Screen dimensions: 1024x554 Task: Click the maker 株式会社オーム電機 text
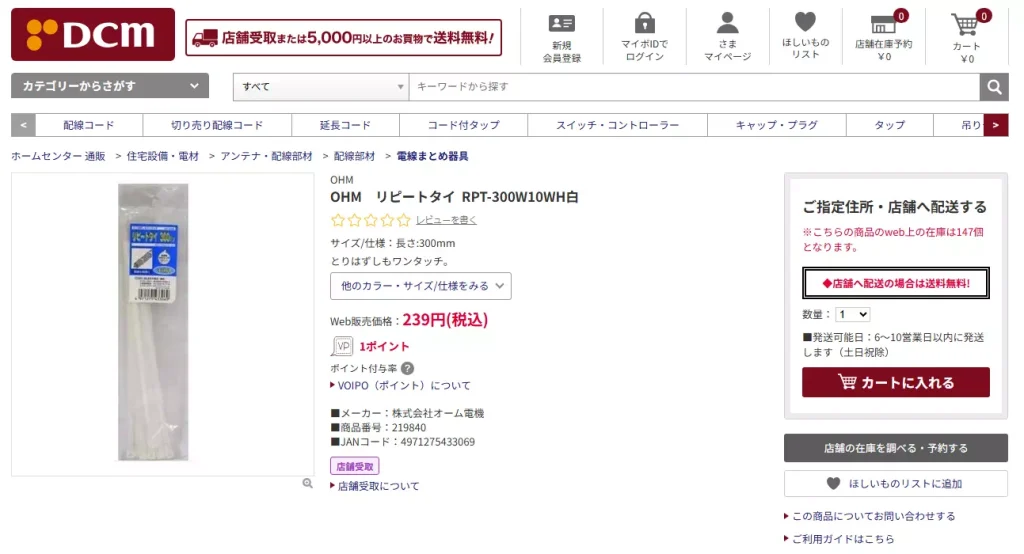point(438,413)
